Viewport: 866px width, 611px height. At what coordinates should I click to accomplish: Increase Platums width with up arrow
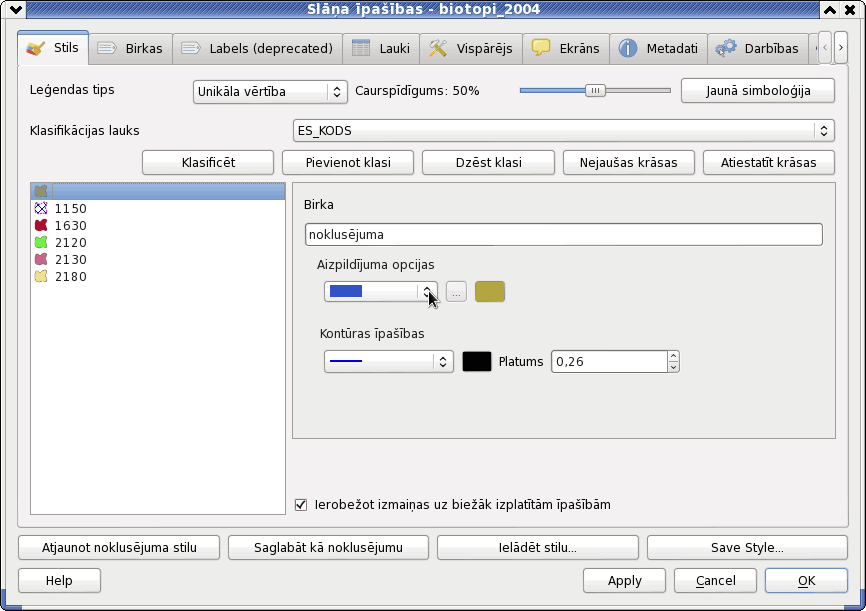click(x=673, y=356)
